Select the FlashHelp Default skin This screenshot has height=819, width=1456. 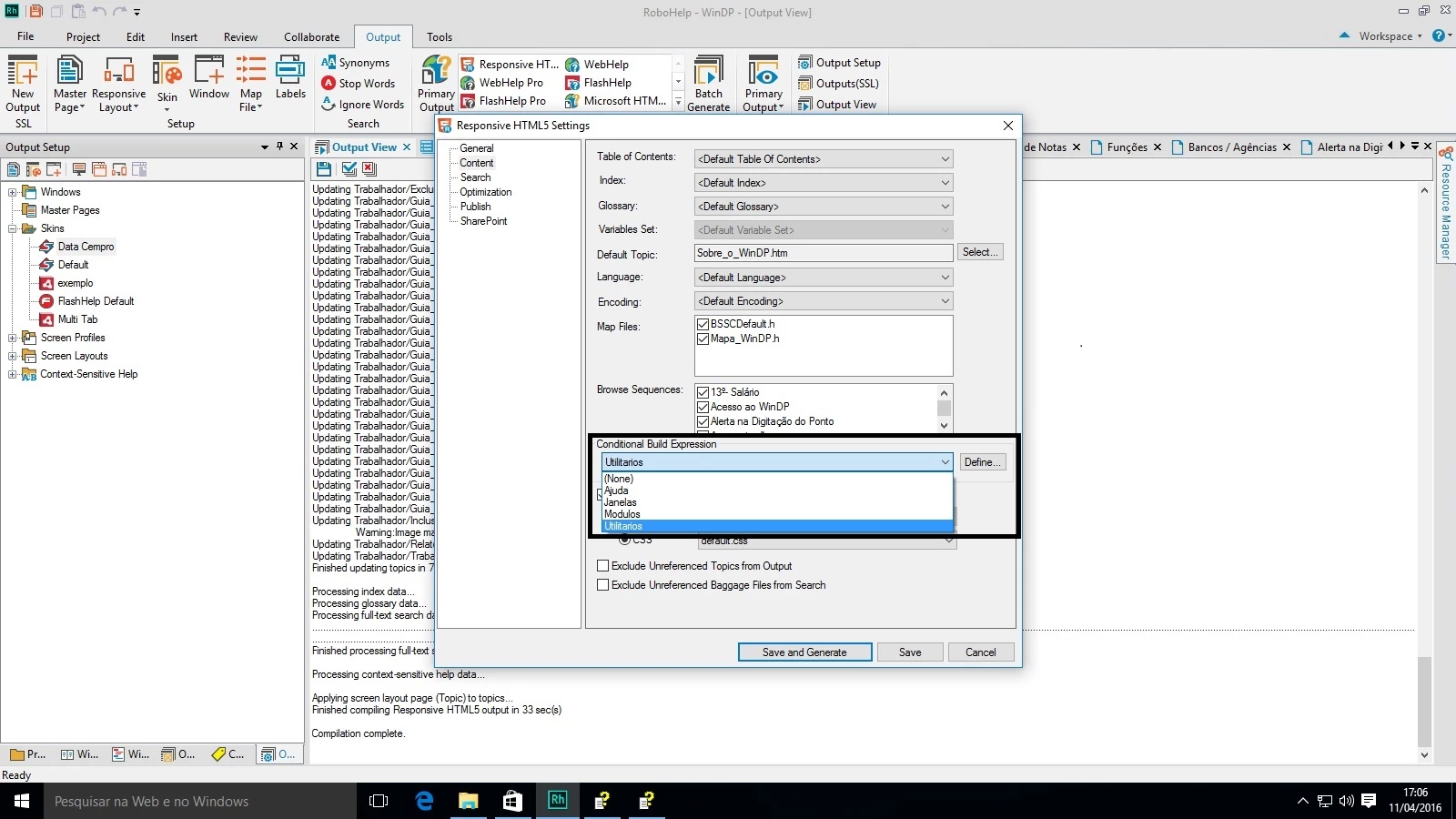[96, 301]
